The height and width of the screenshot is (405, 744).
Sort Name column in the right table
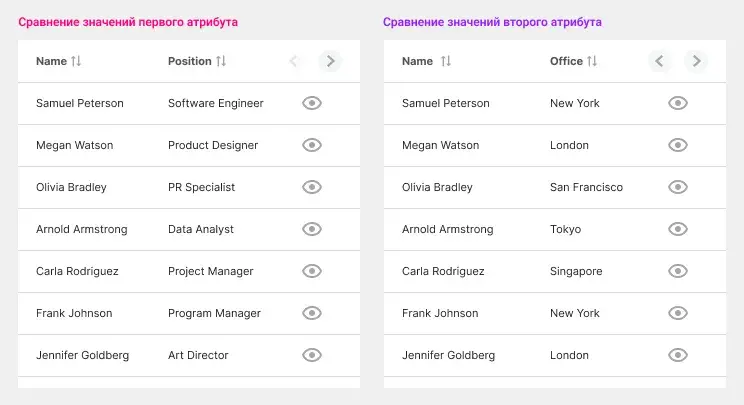point(446,61)
